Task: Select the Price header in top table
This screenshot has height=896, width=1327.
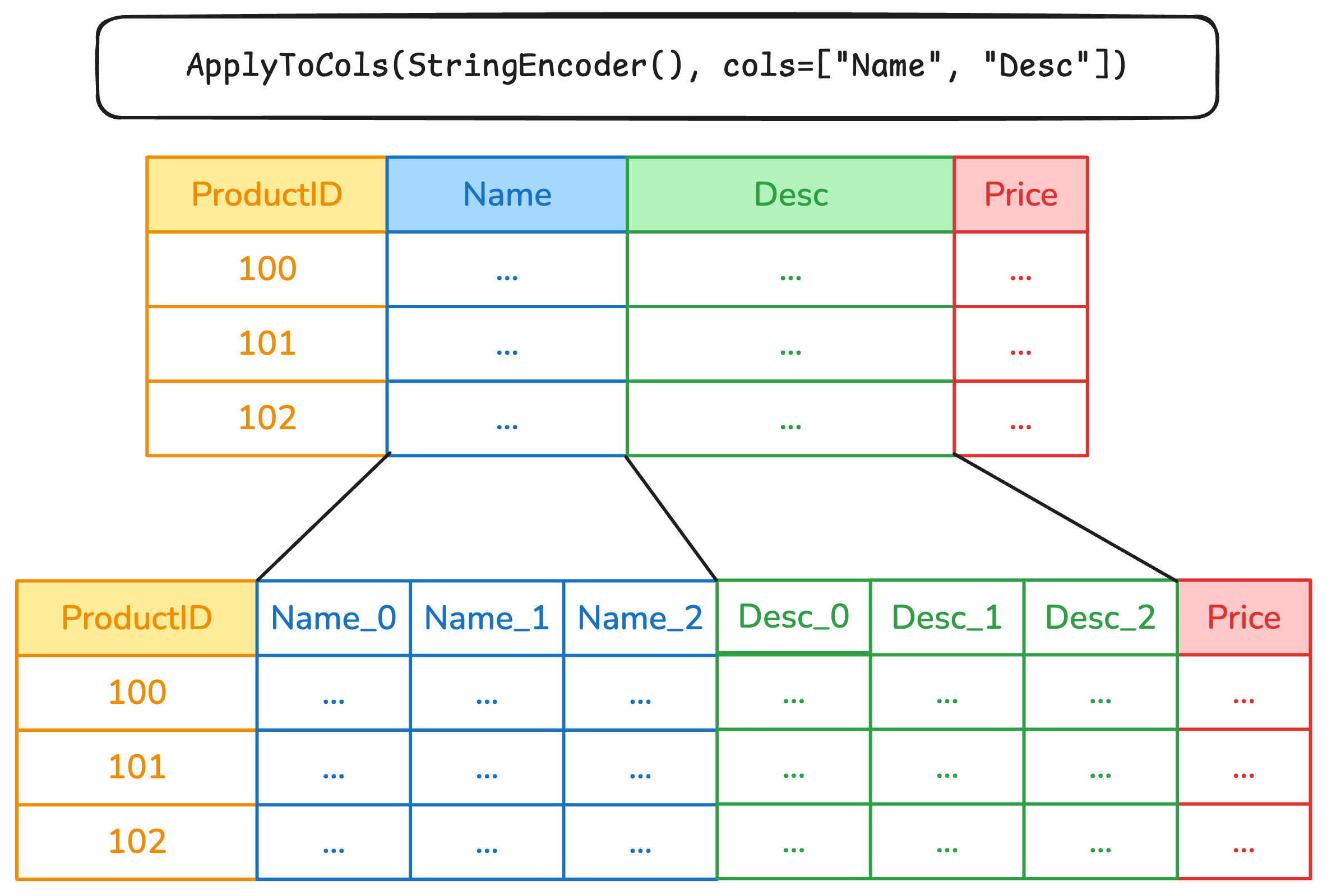Action: pyautogui.click(x=1020, y=194)
